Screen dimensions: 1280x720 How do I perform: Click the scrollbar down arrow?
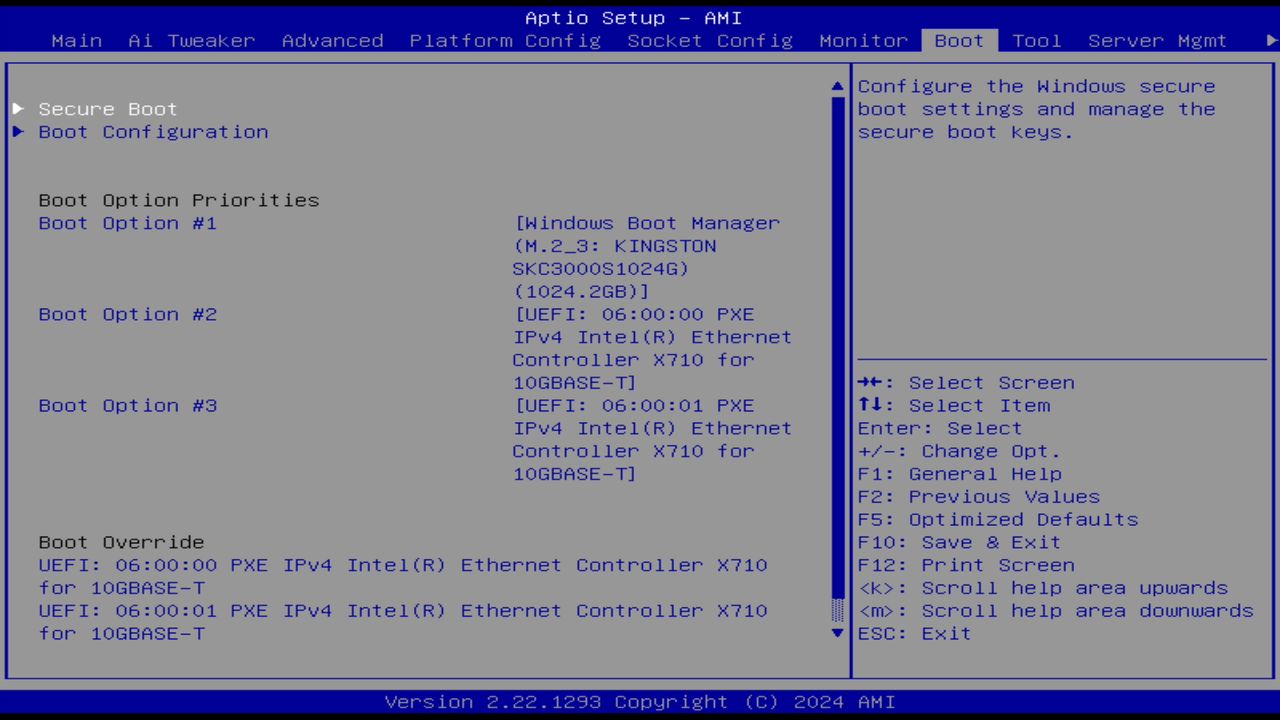point(838,633)
